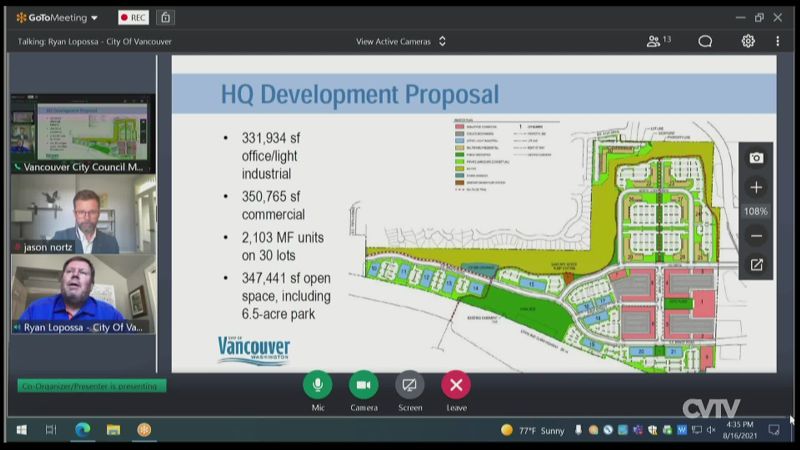Zoom in on shared screen with plus

click(x=756, y=187)
